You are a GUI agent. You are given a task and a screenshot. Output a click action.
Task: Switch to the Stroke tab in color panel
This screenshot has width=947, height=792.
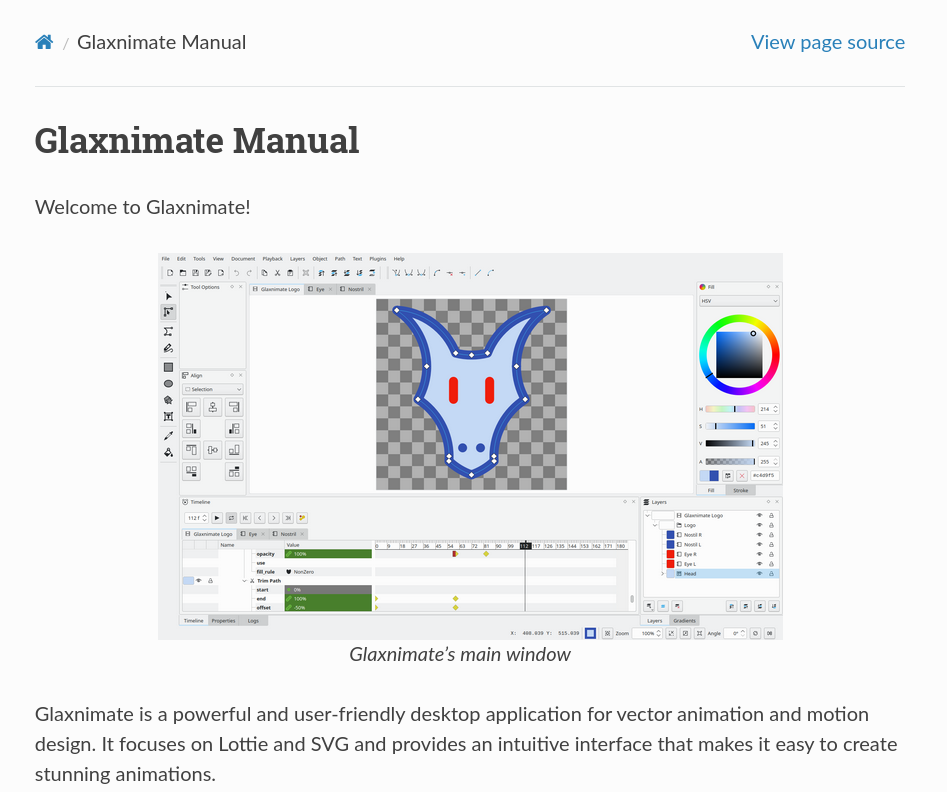click(x=740, y=491)
